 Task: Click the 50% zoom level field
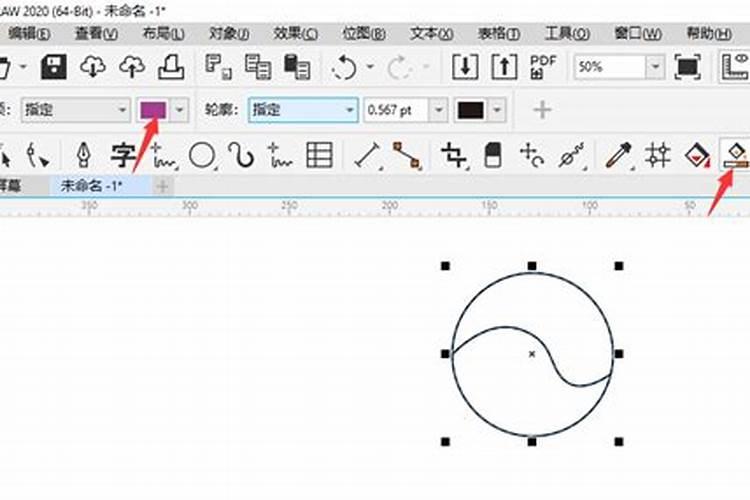click(610, 67)
